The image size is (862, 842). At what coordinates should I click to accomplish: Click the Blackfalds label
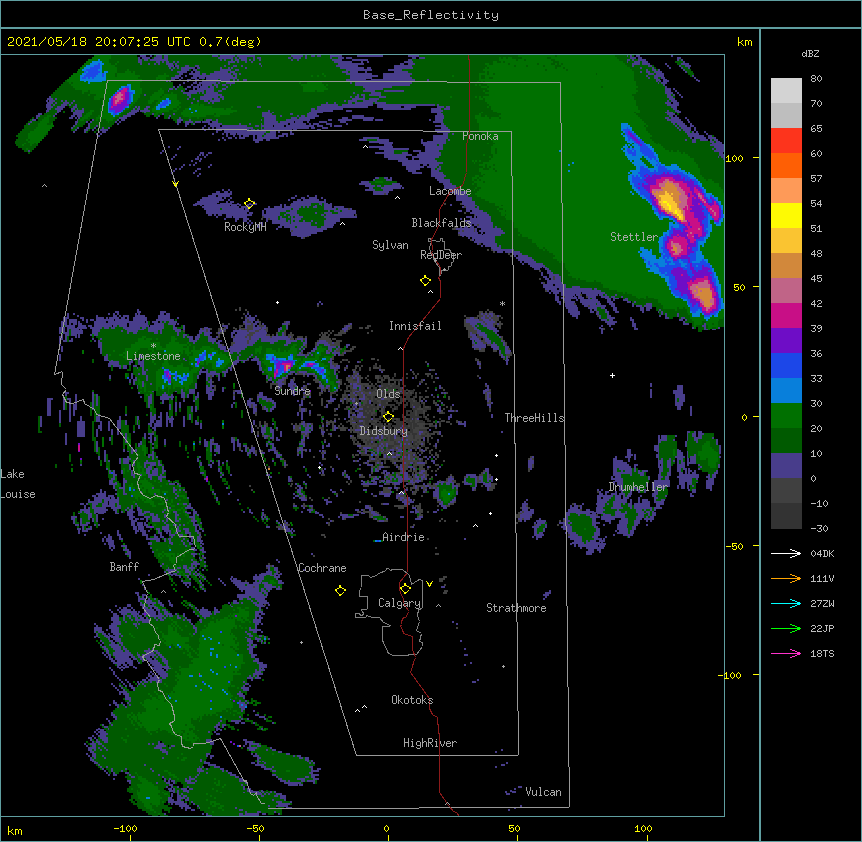[x=441, y=223]
